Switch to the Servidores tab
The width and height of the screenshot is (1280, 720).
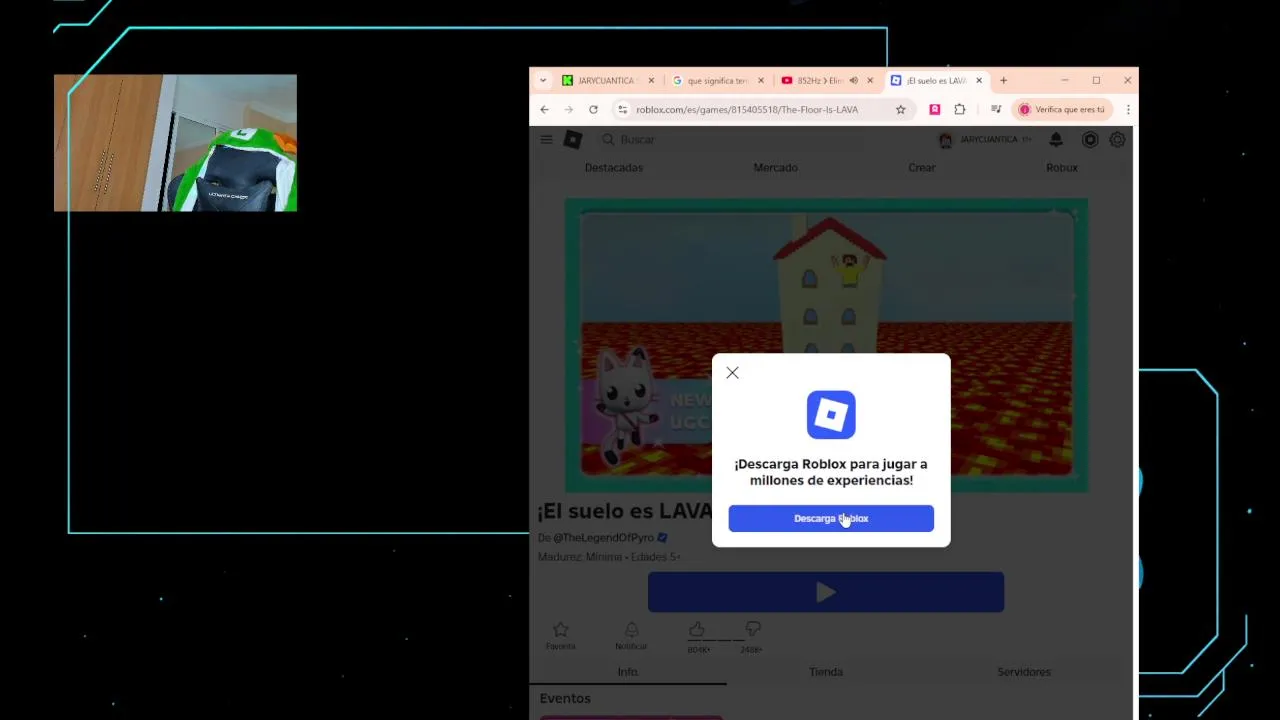pos(1024,672)
